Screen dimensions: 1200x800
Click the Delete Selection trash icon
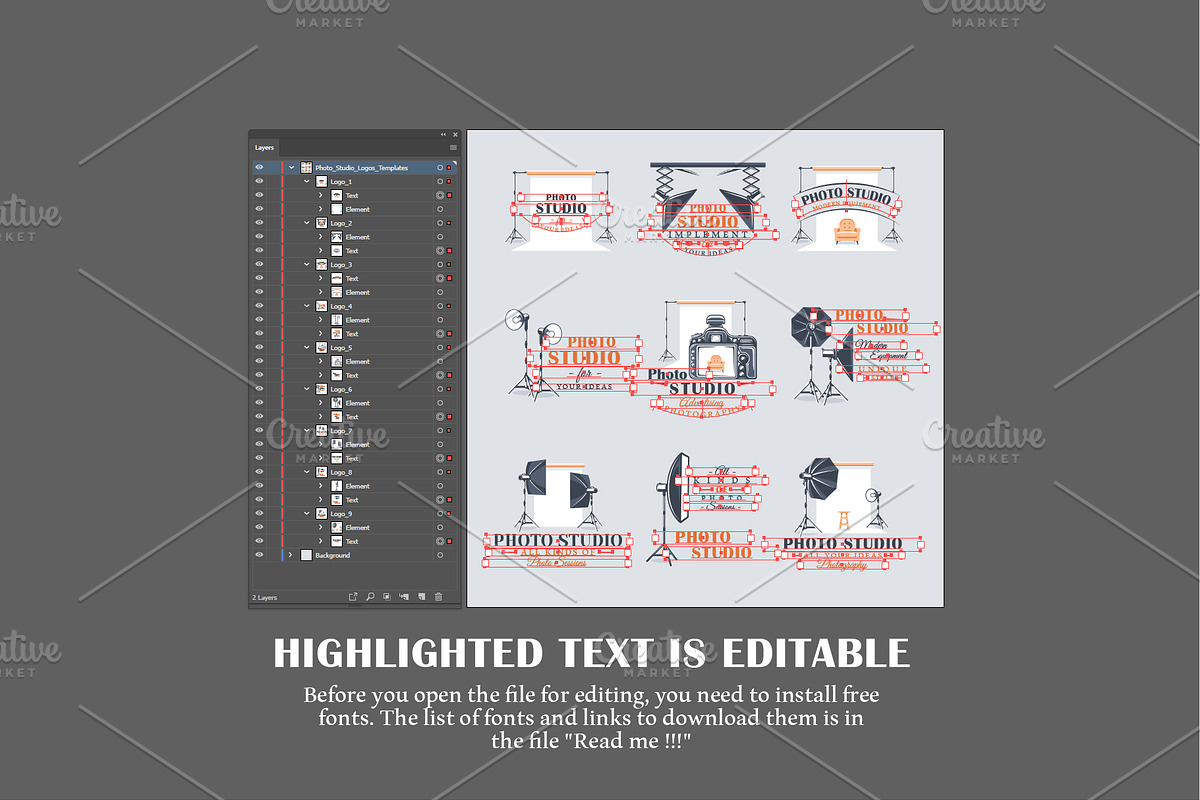pos(438,597)
